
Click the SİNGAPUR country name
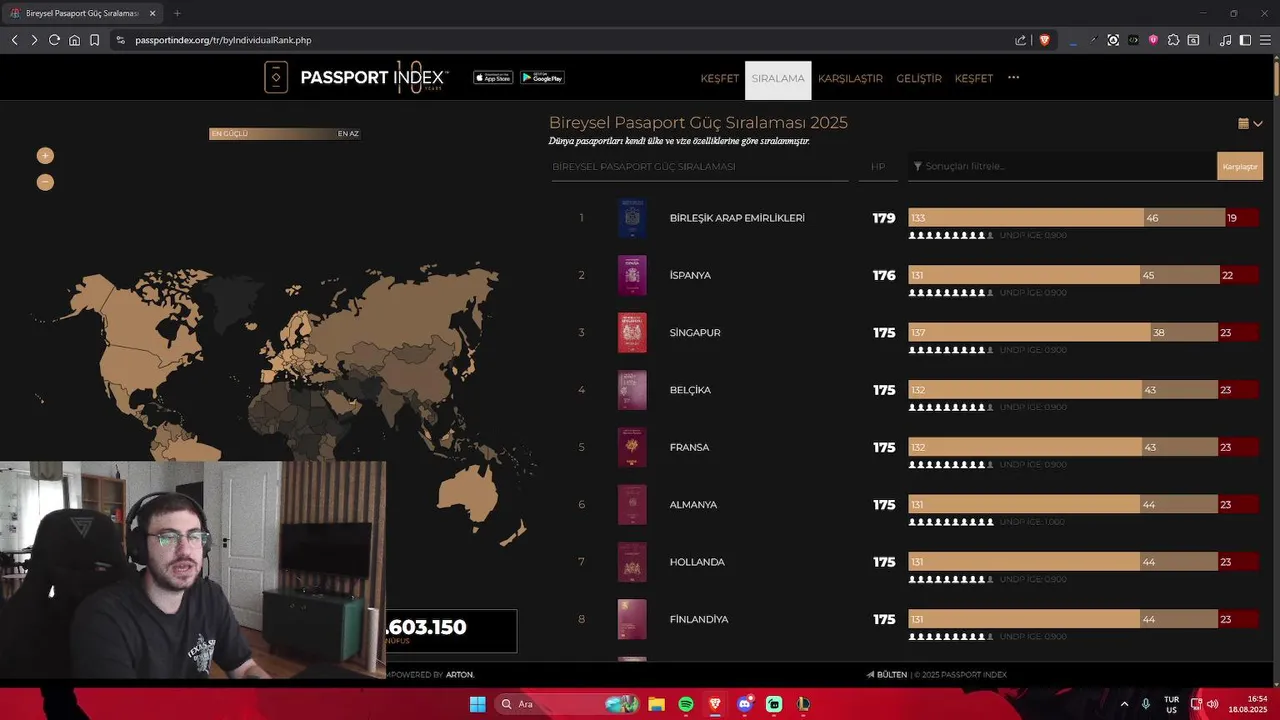click(695, 333)
